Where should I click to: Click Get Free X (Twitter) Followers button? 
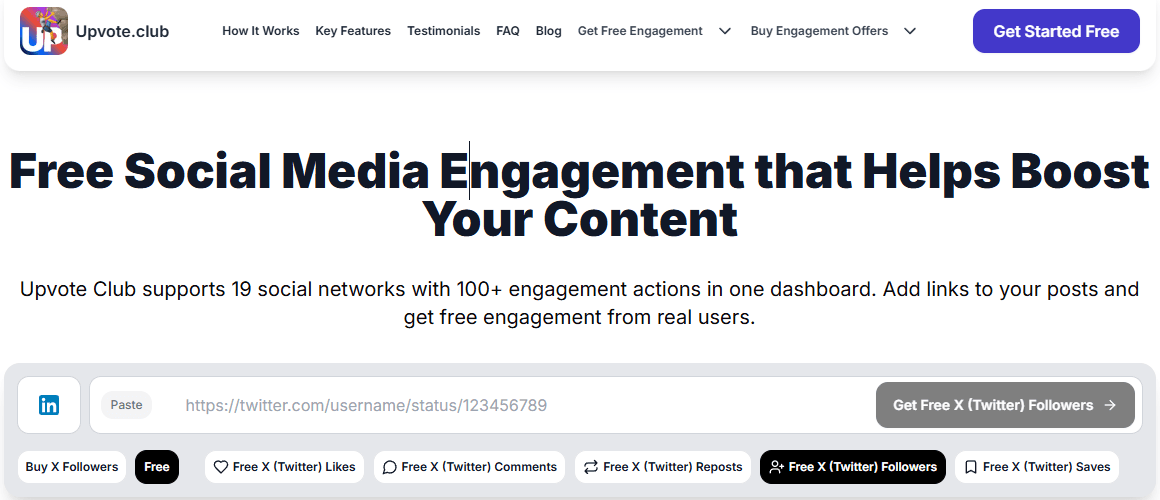1005,405
